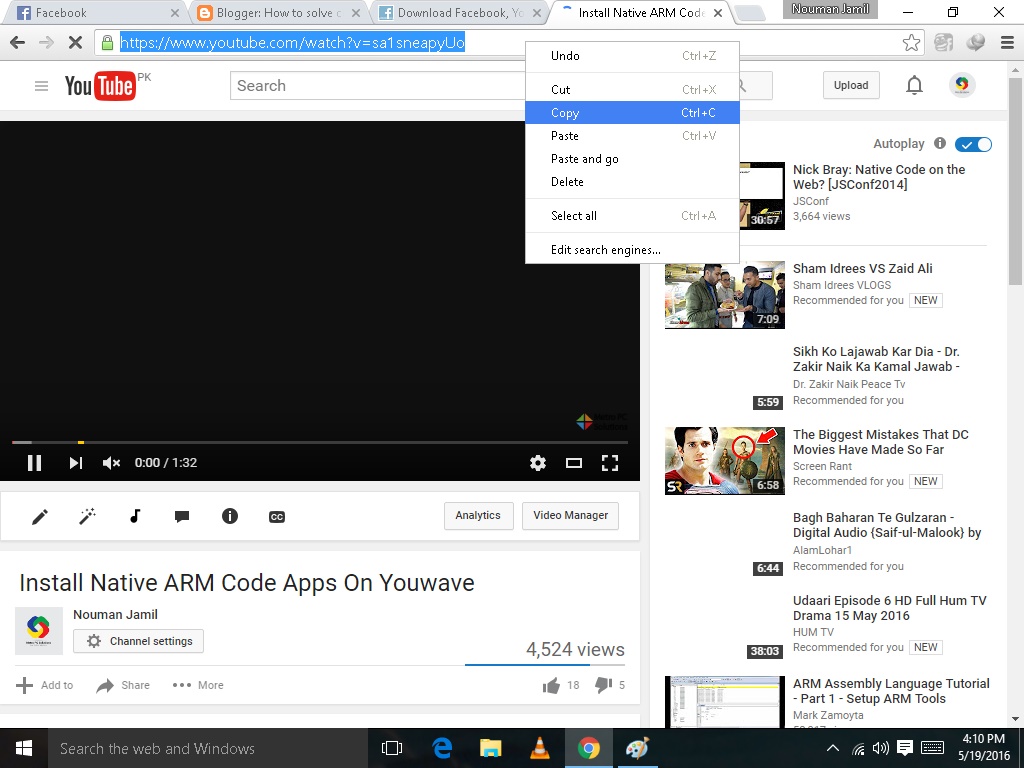
Task: Open the enhancements magic wand
Action: point(87,517)
